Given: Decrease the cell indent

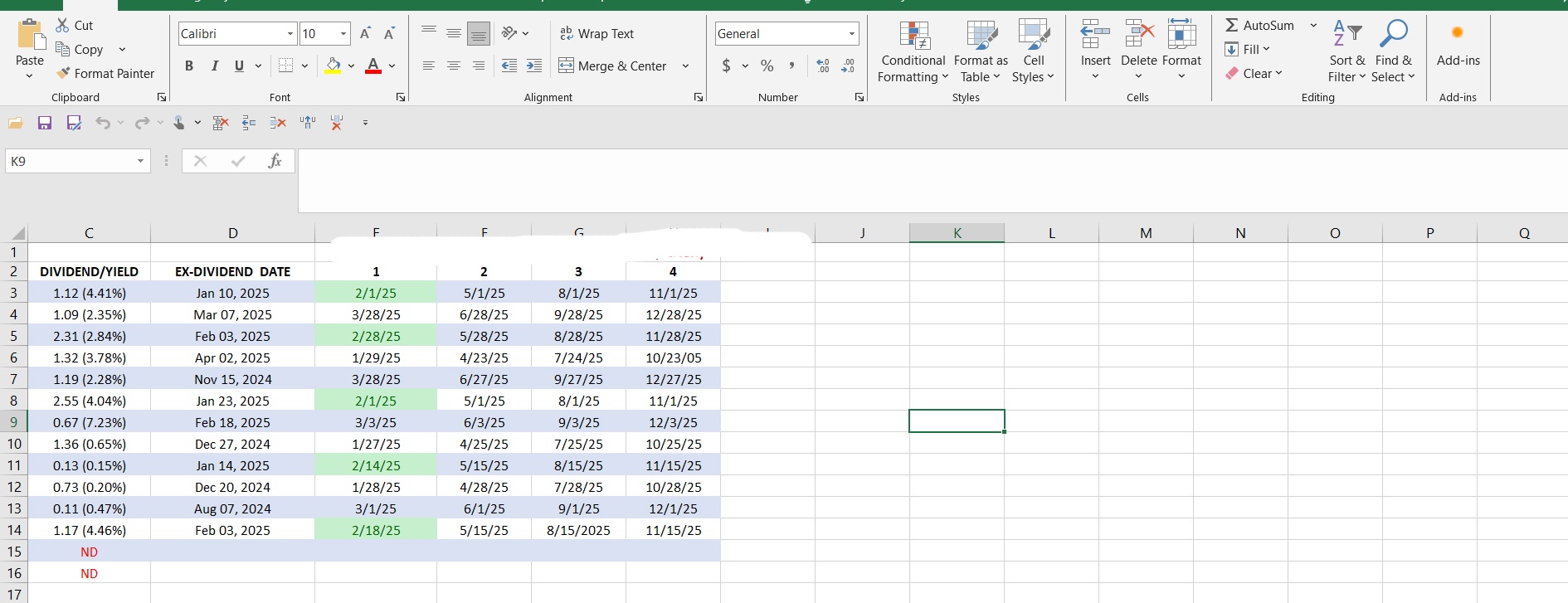Looking at the screenshot, I should tap(509, 66).
